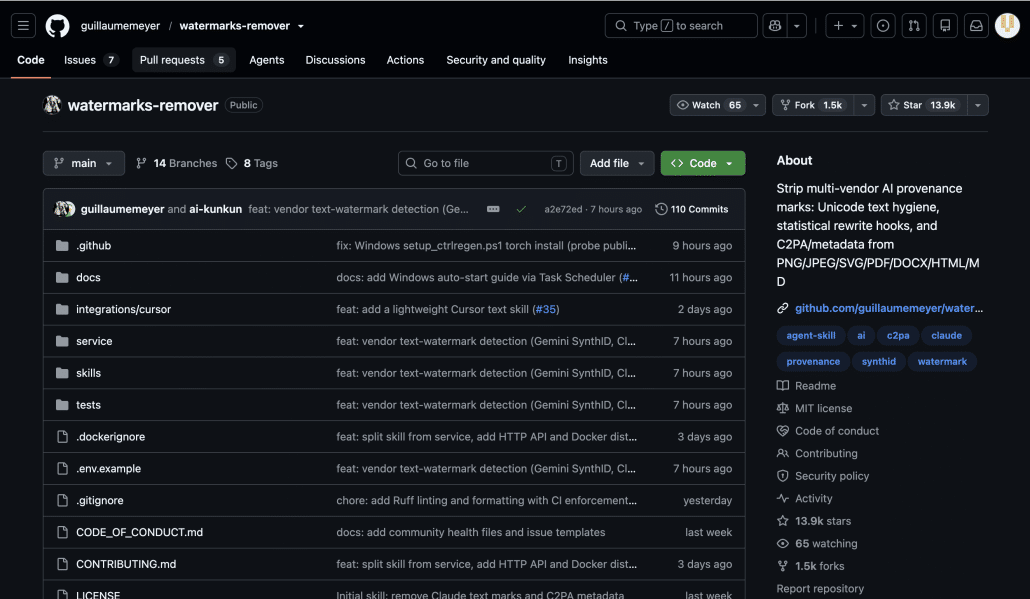Open commit a2e72ed link

point(563,209)
